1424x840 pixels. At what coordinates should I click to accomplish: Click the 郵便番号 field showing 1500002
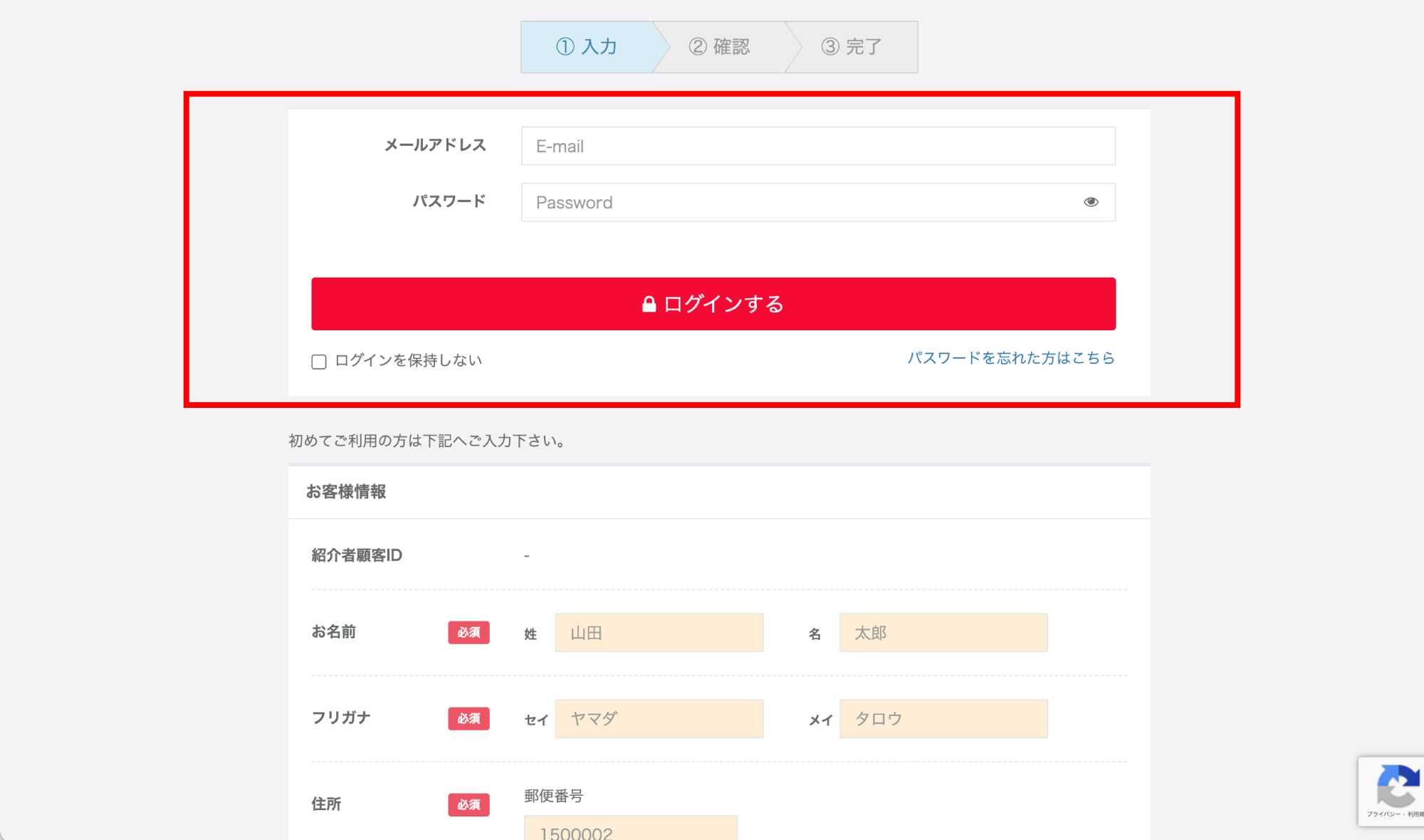coord(630,831)
